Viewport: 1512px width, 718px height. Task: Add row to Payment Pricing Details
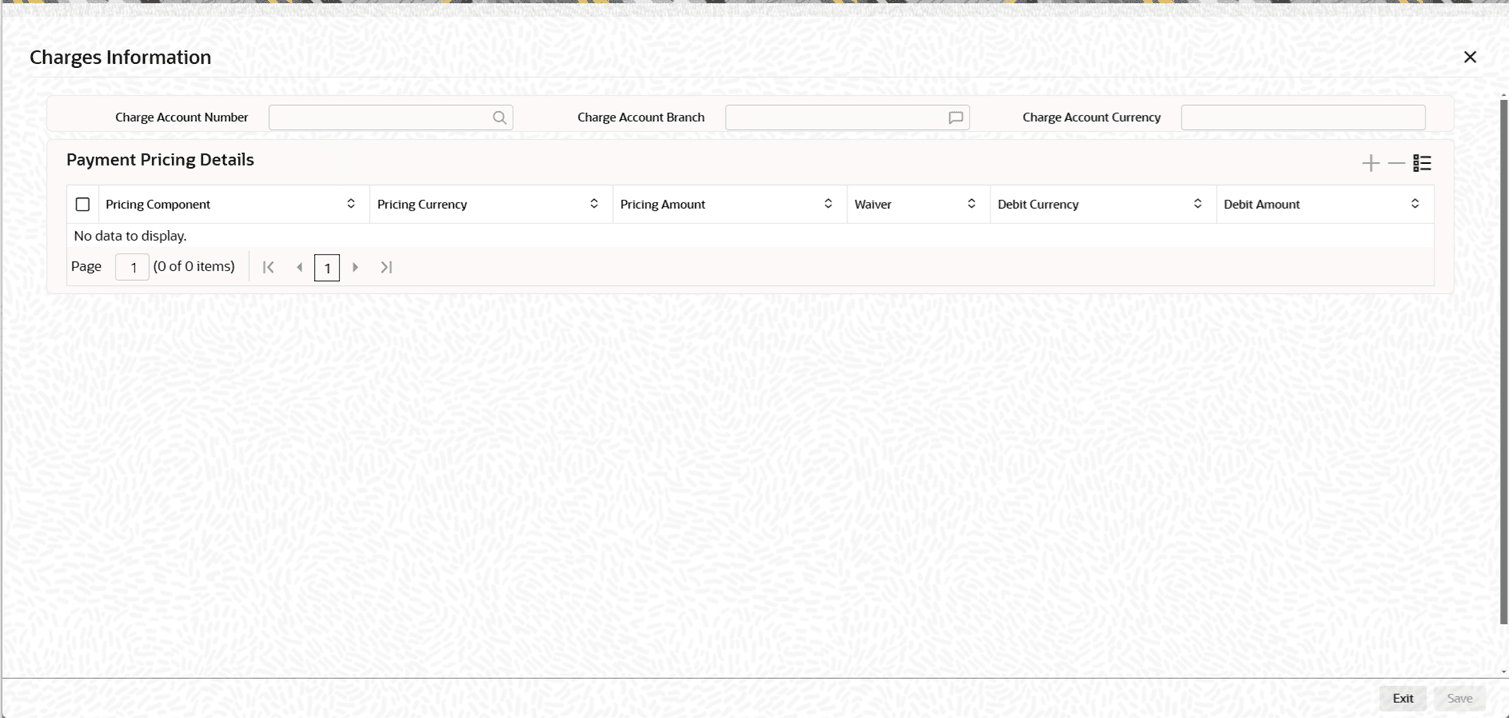pos(1371,163)
